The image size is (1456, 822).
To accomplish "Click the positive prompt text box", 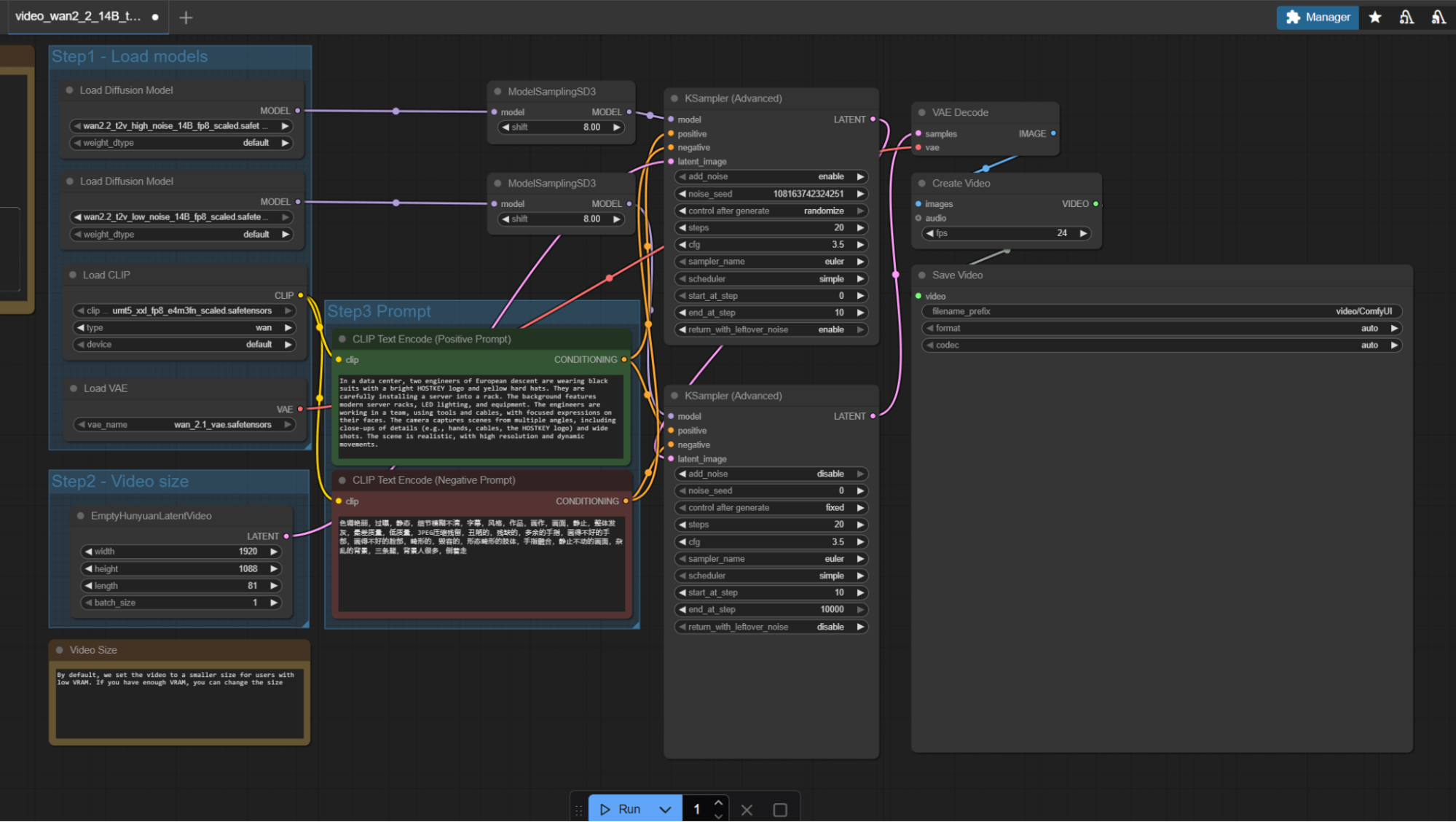I will [481, 415].
